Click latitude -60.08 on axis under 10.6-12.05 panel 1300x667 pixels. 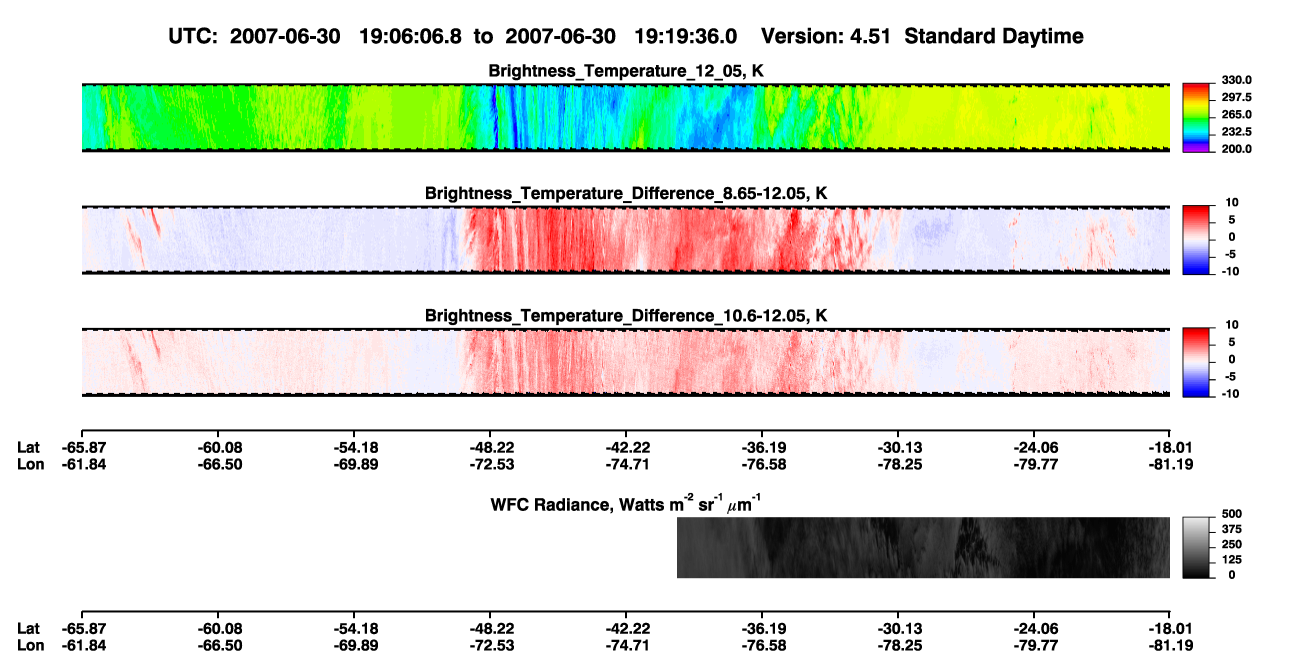[220, 447]
